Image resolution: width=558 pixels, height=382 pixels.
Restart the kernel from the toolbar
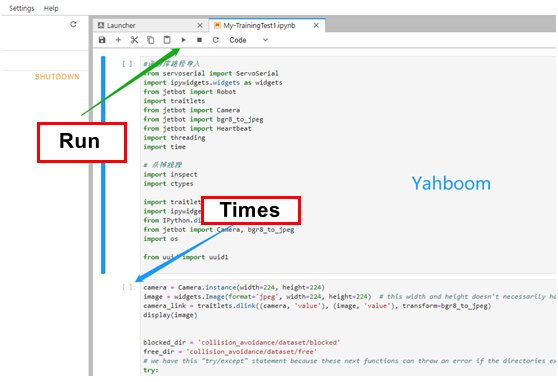(216, 40)
